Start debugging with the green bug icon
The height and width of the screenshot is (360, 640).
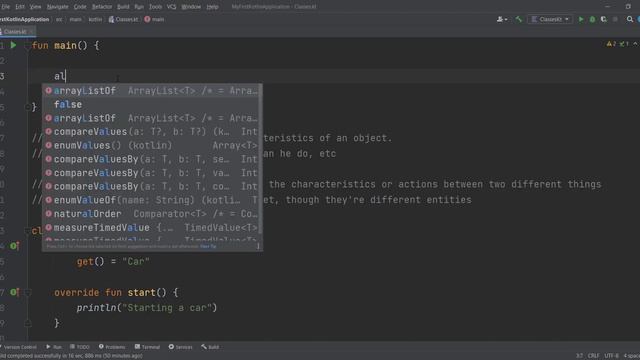(x=592, y=19)
